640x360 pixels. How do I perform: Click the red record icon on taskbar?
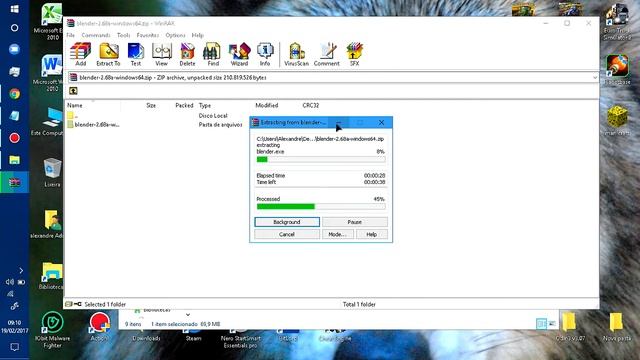14,138
